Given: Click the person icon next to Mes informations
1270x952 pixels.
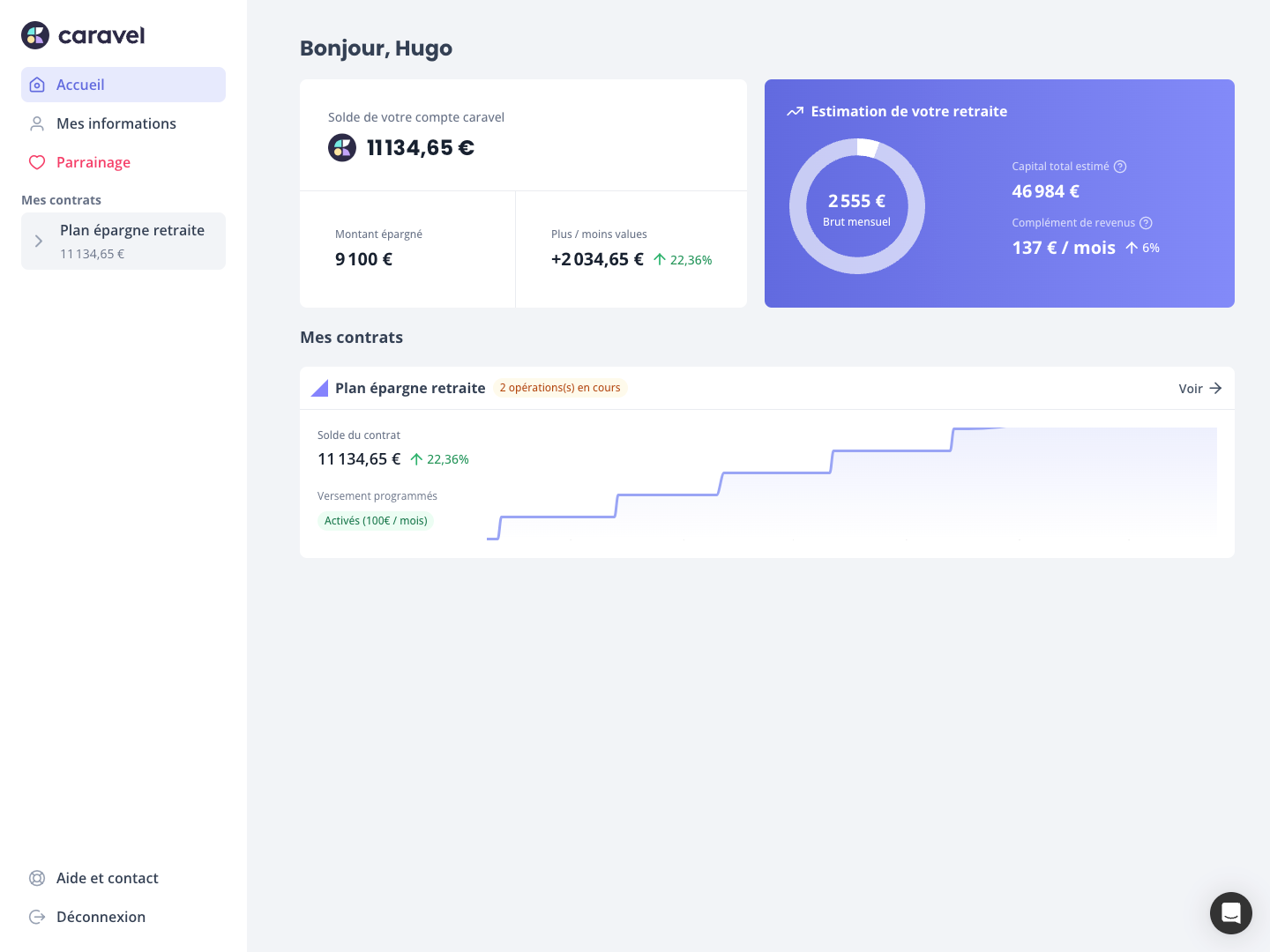Looking at the screenshot, I should pos(37,123).
